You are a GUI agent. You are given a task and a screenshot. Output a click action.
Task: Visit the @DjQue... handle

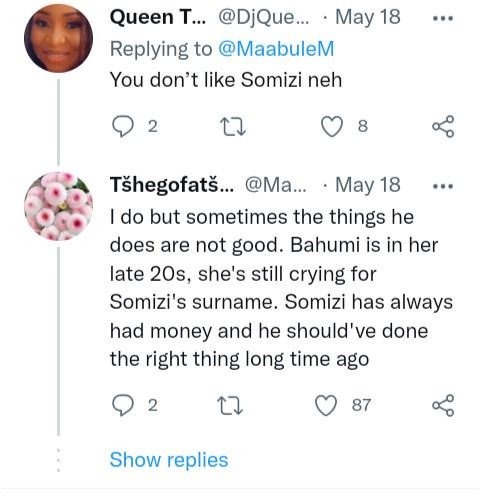263,17
